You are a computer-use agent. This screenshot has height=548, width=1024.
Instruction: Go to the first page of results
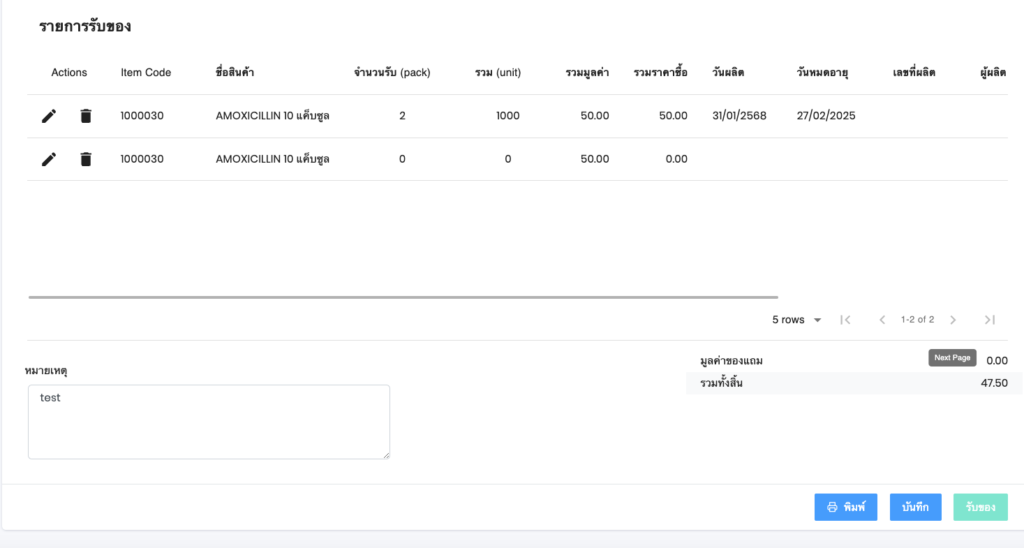845,320
